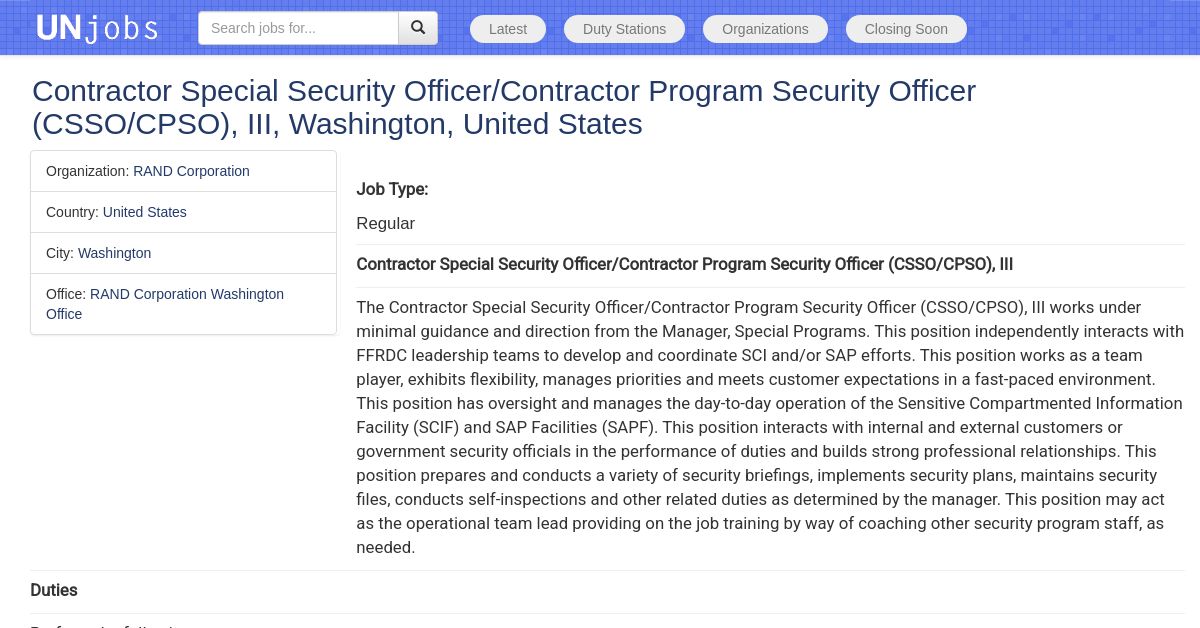
Task: Click the Country row label
Action: click(x=73, y=212)
